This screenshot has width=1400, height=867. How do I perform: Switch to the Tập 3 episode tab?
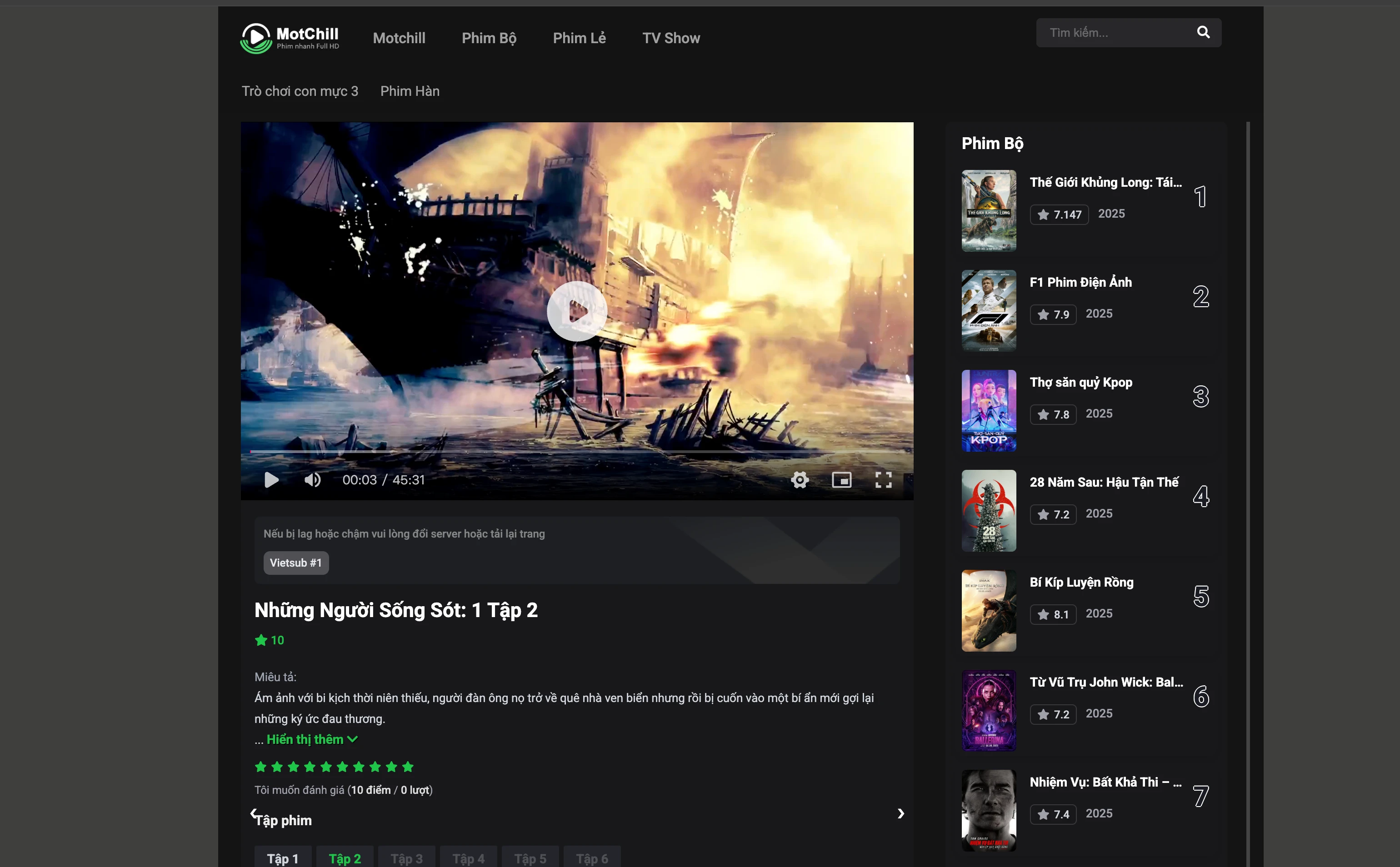(407, 858)
